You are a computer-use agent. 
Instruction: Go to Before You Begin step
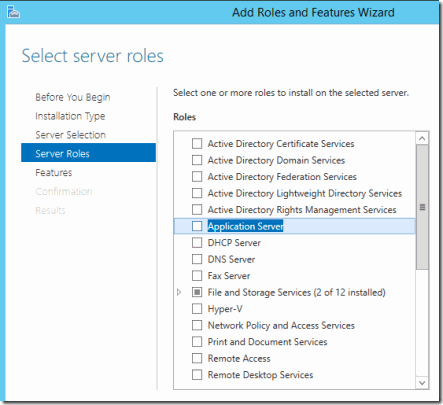pos(73,97)
